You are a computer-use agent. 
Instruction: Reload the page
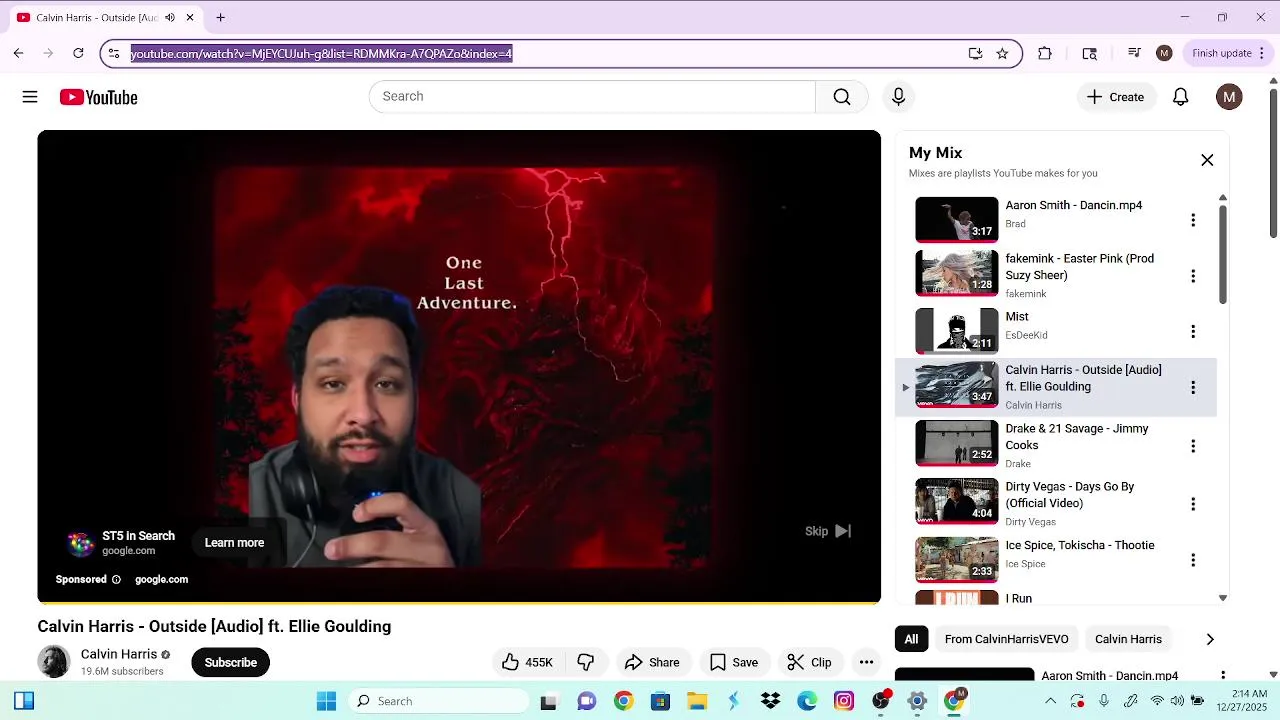[x=78, y=54]
